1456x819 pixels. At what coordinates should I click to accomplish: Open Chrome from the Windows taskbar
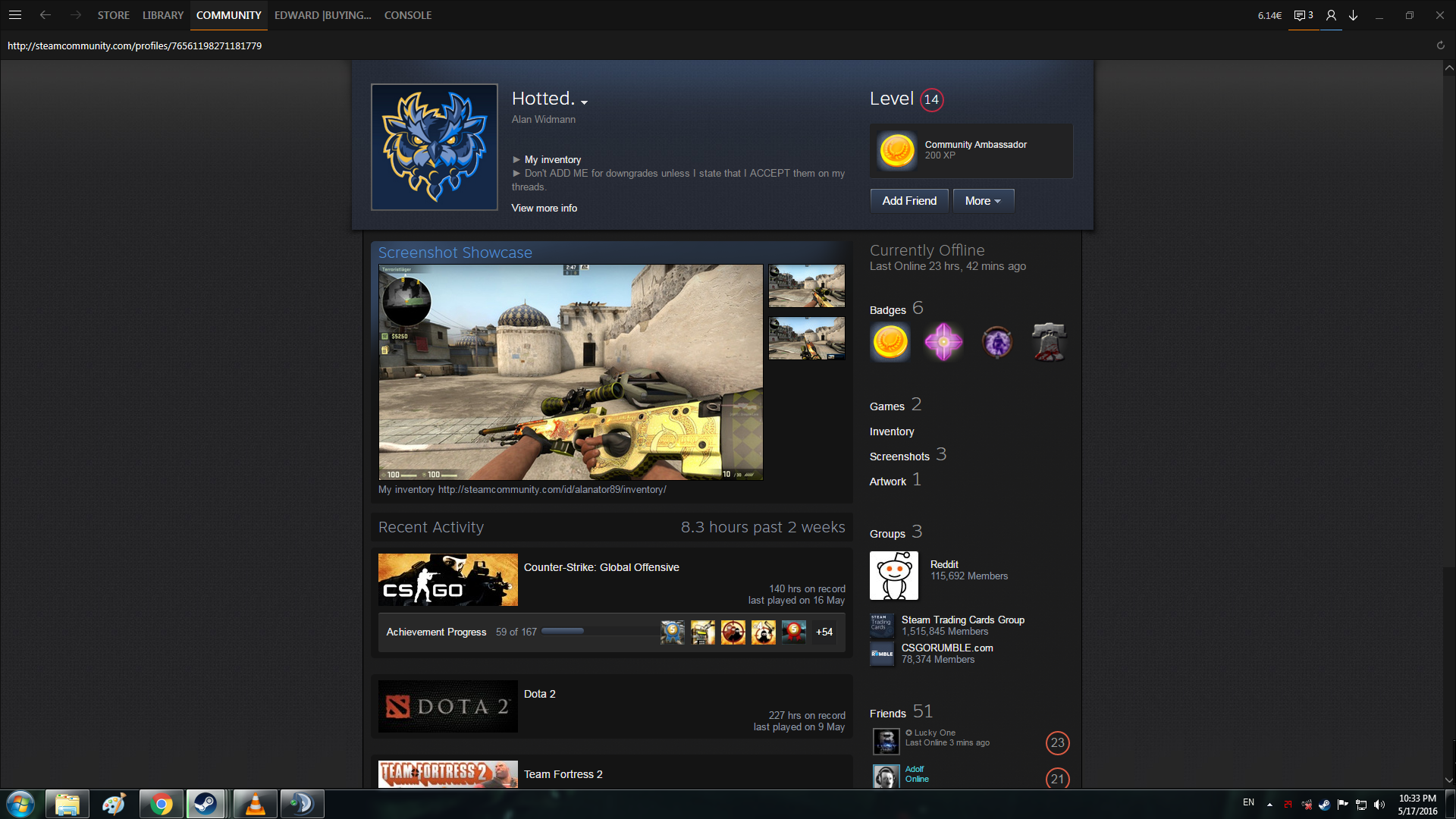(x=161, y=804)
